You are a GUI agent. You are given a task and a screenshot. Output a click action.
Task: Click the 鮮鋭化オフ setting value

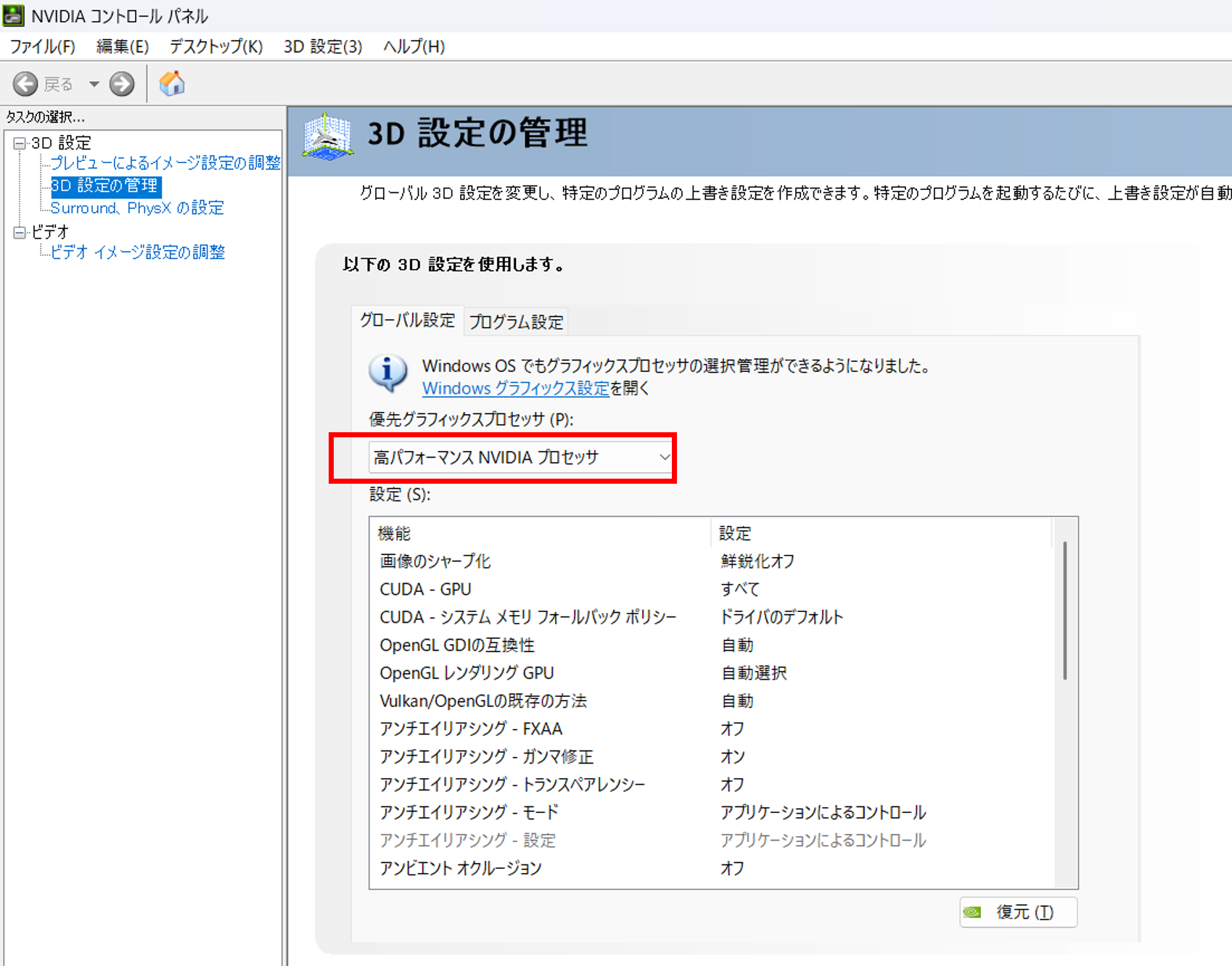pyautogui.click(x=757, y=561)
